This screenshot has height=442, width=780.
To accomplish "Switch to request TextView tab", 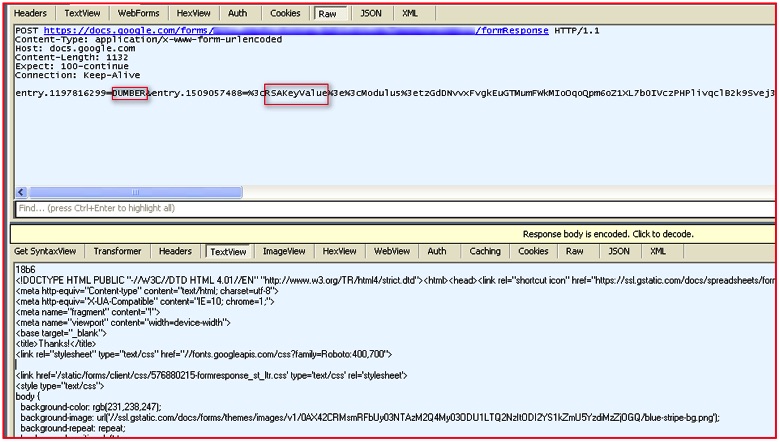I will (x=82, y=13).
